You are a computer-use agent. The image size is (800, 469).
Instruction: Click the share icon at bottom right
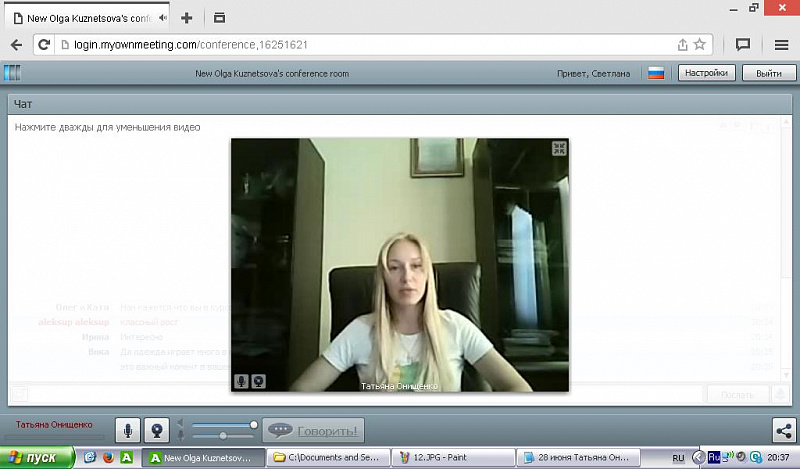pyautogui.click(x=783, y=430)
